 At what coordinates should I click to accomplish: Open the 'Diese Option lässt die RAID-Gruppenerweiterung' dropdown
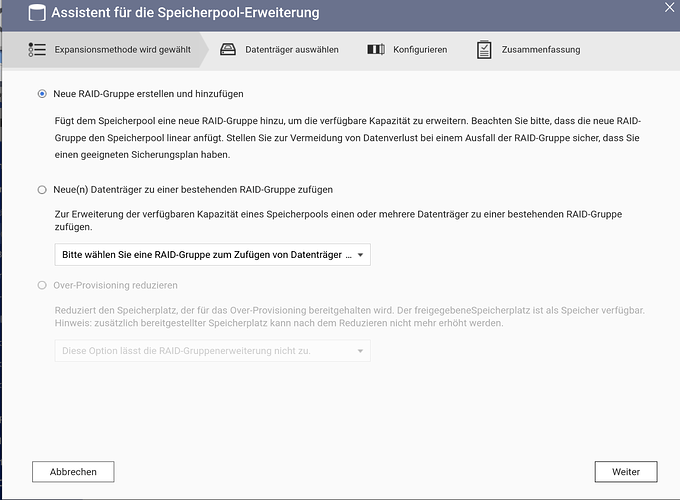tap(212, 351)
